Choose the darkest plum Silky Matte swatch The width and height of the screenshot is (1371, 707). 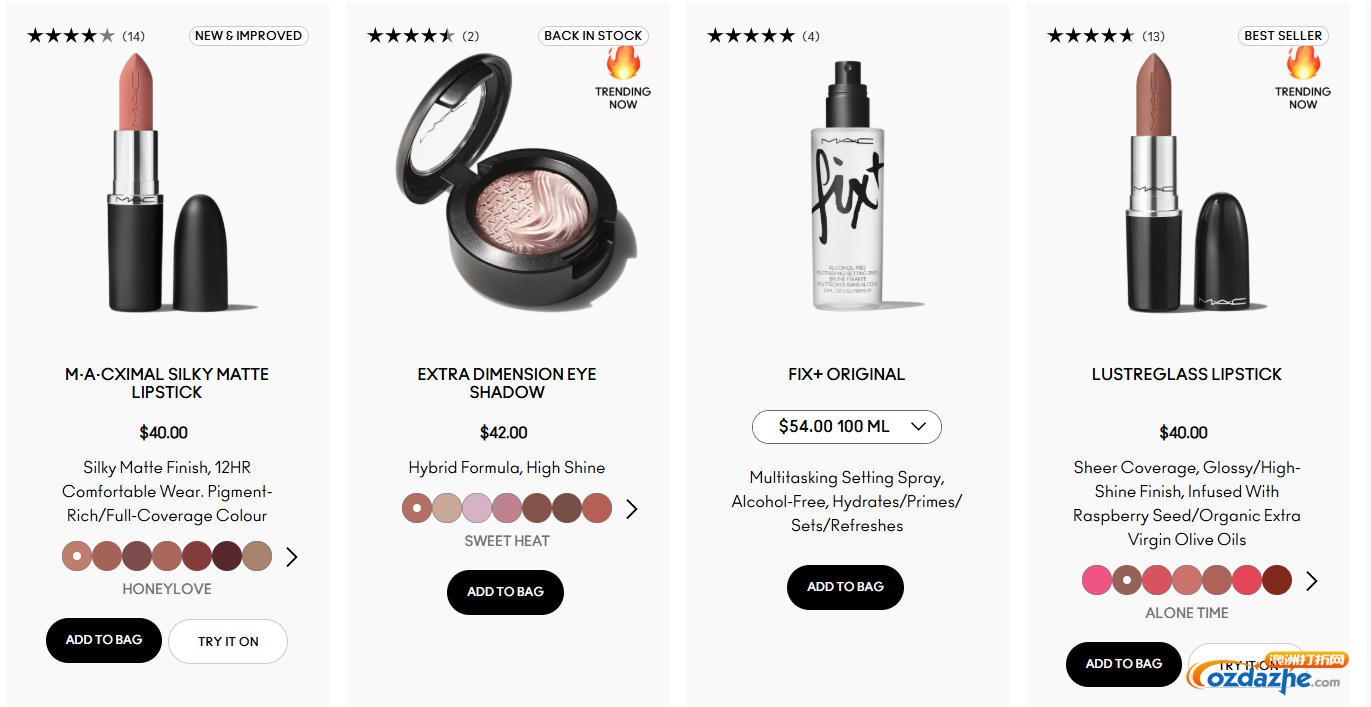point(227,556)
